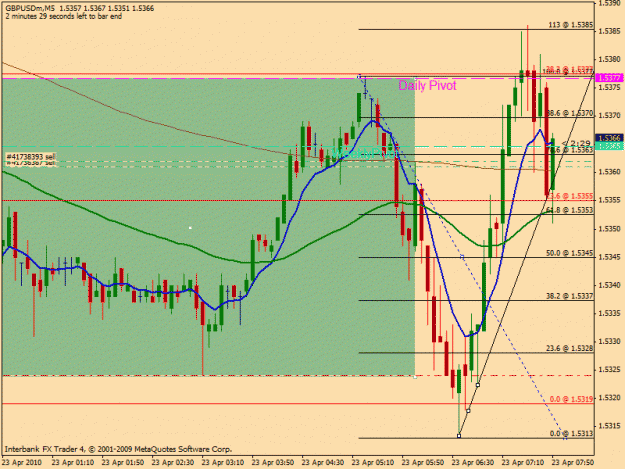This screenshot has width=625, height=469.
Task: Click the '#41738393 sell' order label
Action: [x=31, y=157]
